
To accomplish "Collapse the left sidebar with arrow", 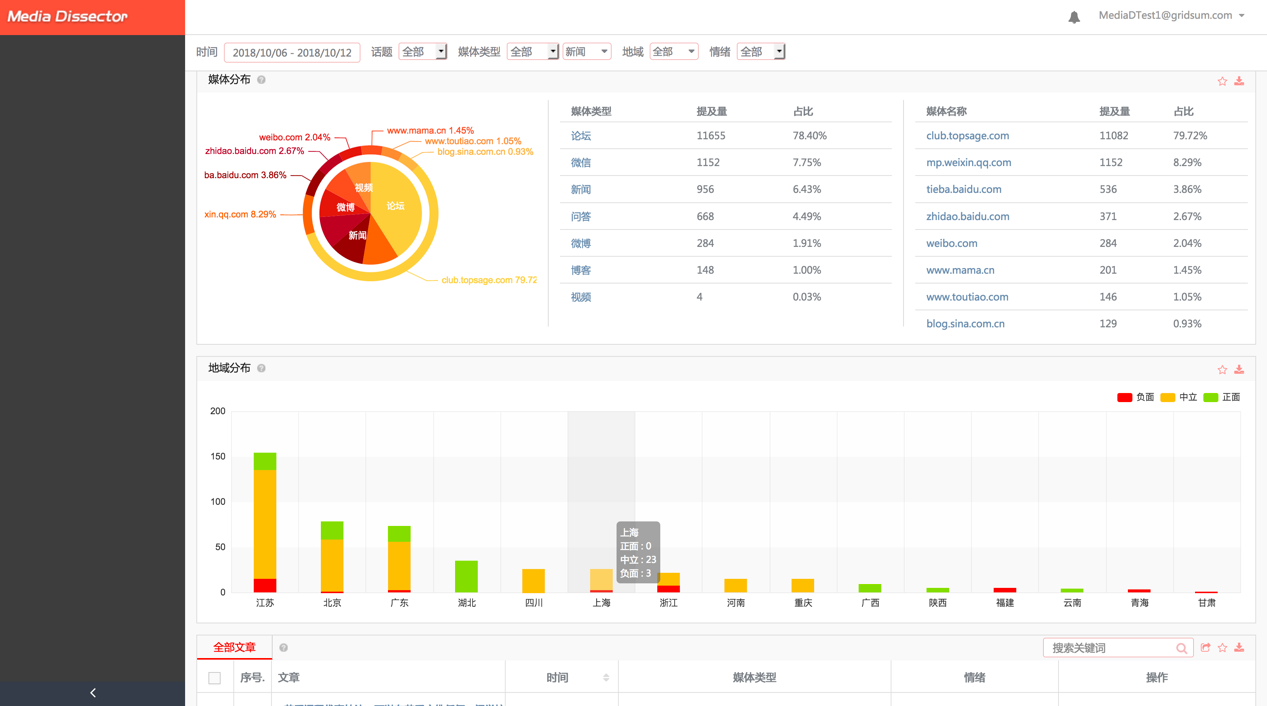I will [92, 693].
